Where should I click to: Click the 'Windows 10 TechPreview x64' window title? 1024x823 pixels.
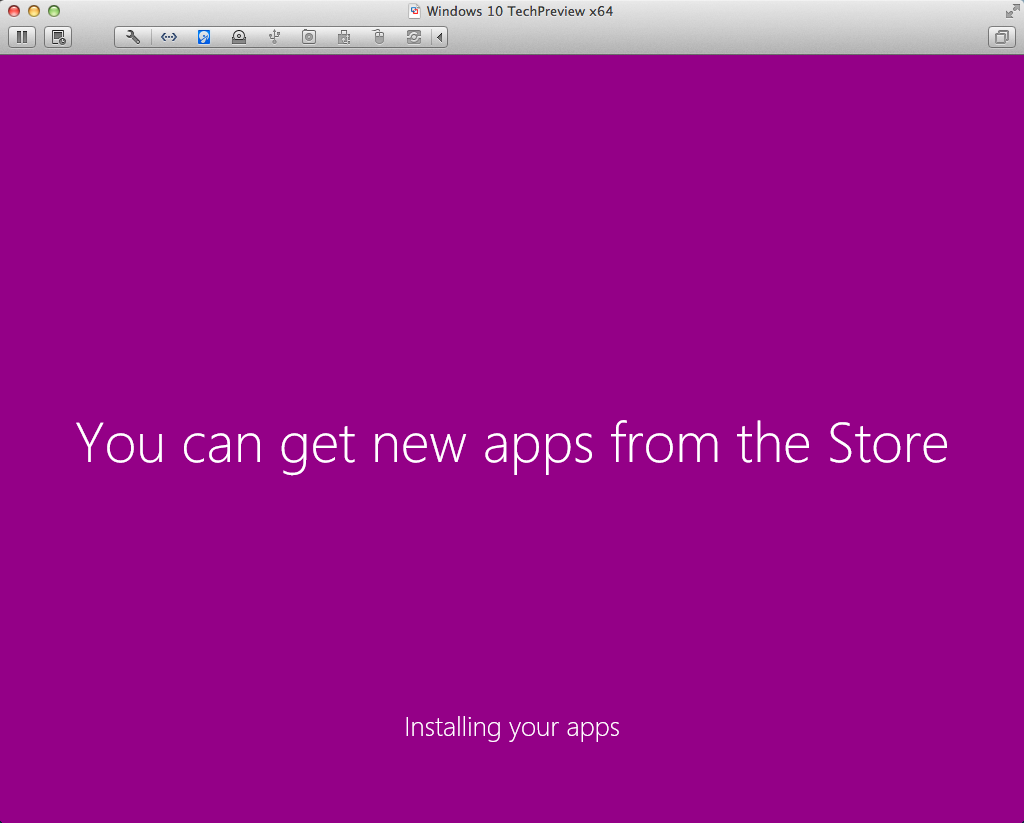(520, 11)
